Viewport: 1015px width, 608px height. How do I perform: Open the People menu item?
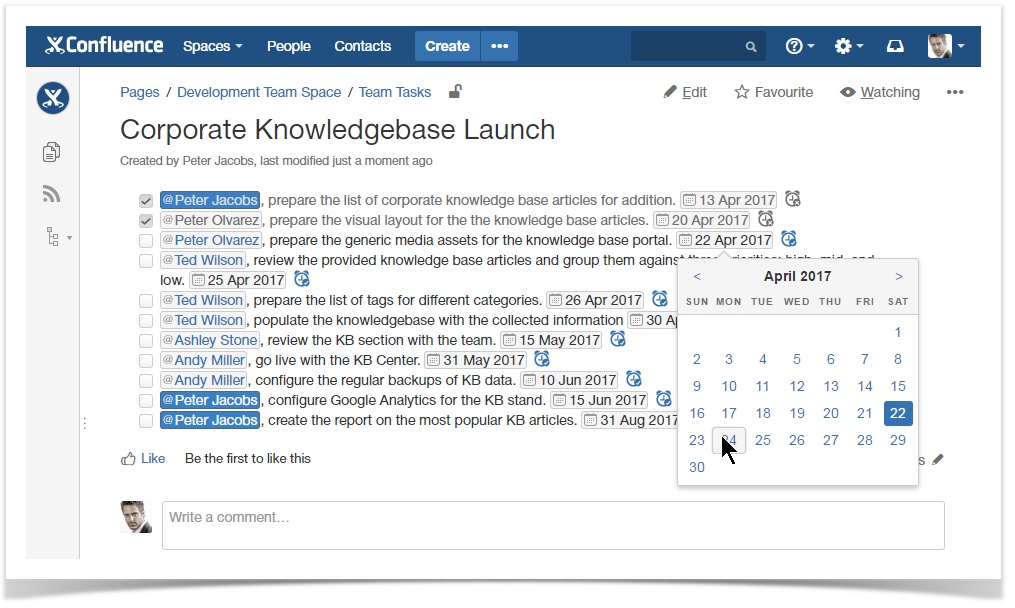(288, 46)
